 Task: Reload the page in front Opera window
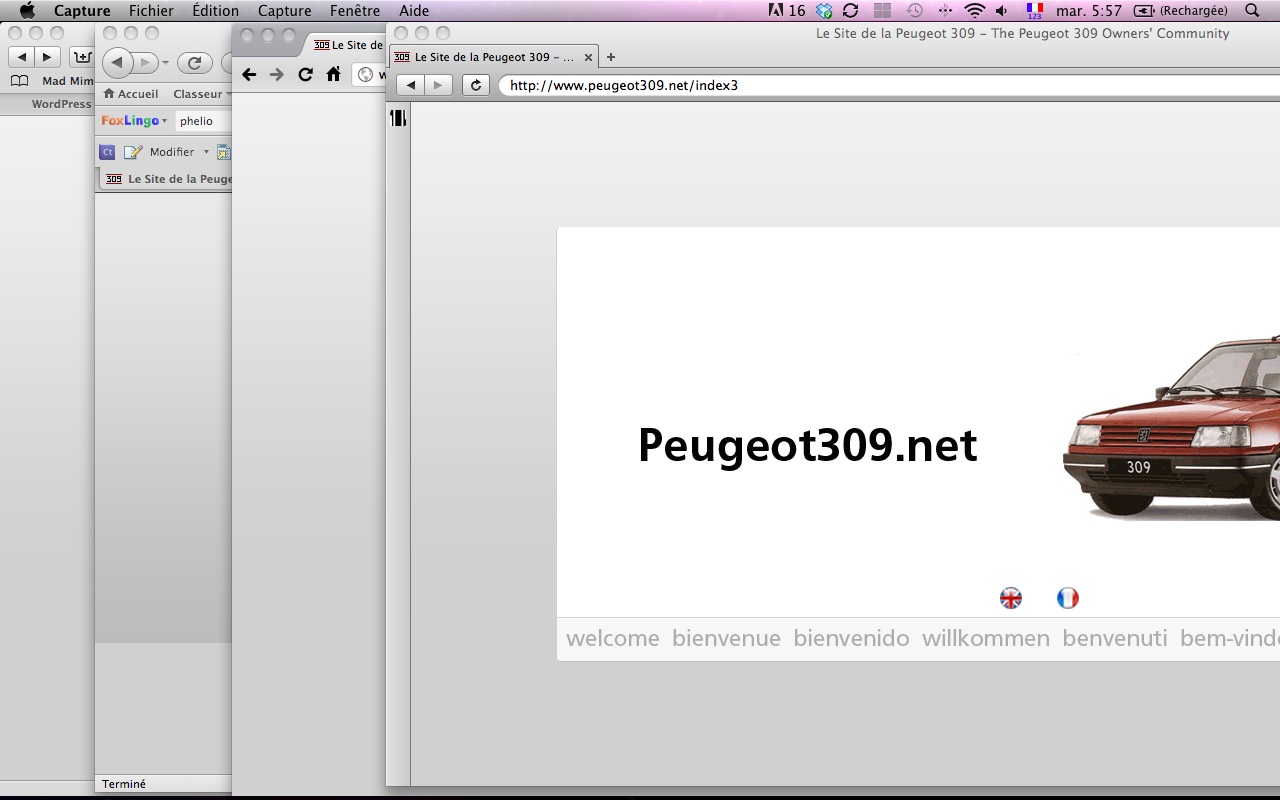click(x=476, y=85)
